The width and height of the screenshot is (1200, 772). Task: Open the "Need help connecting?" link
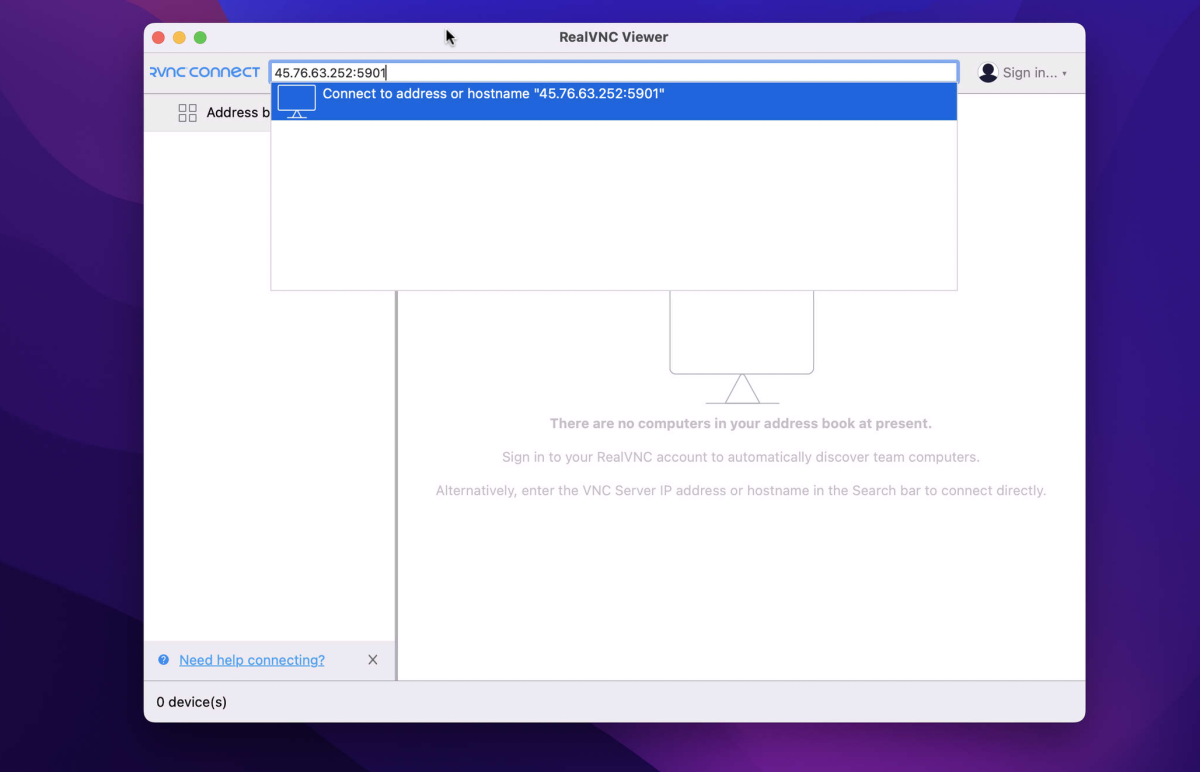tap(252, 660)
